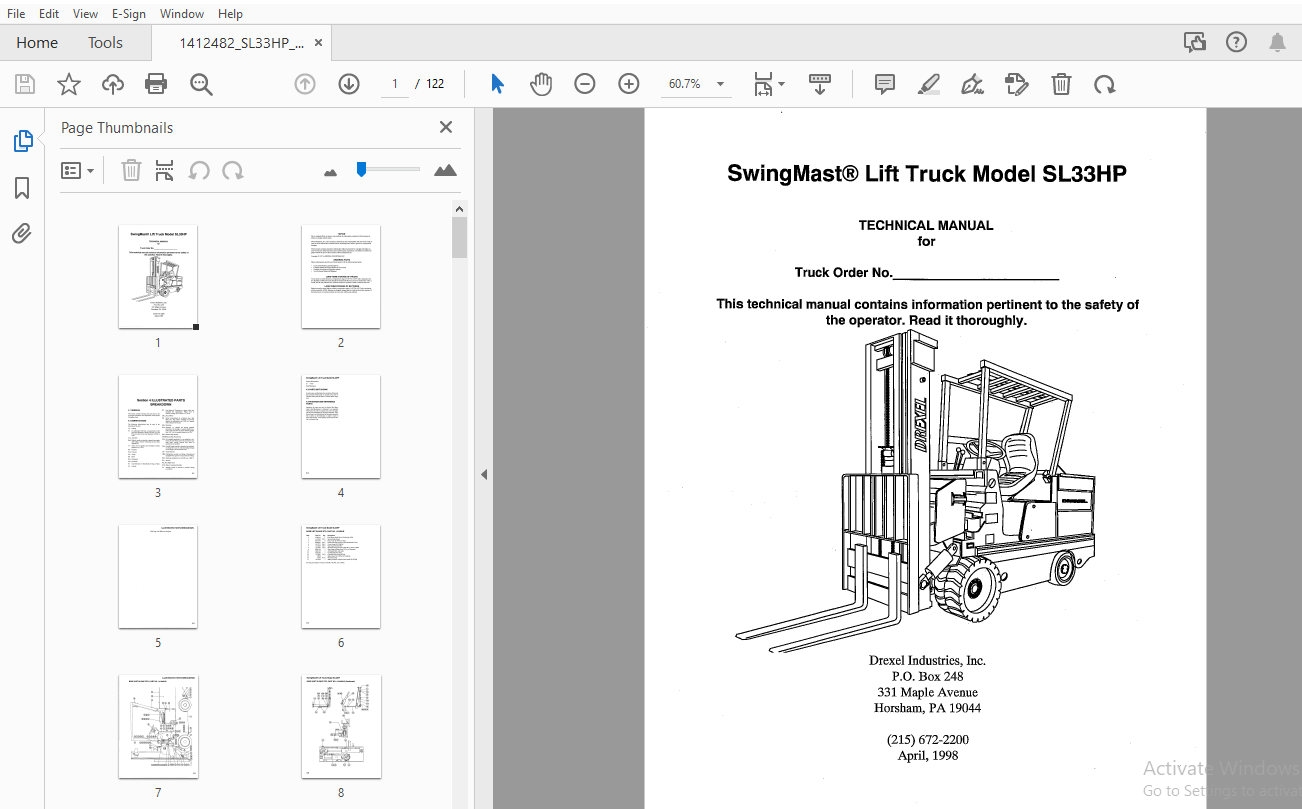
Task: Select page 8 thumbnail
Action: 341,727
